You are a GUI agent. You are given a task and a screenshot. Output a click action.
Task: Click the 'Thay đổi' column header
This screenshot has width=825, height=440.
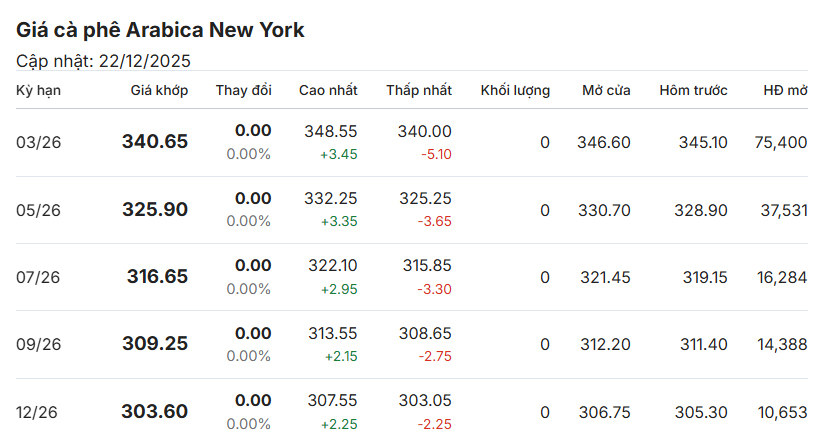pyautogui.click(x=243, y=91)
